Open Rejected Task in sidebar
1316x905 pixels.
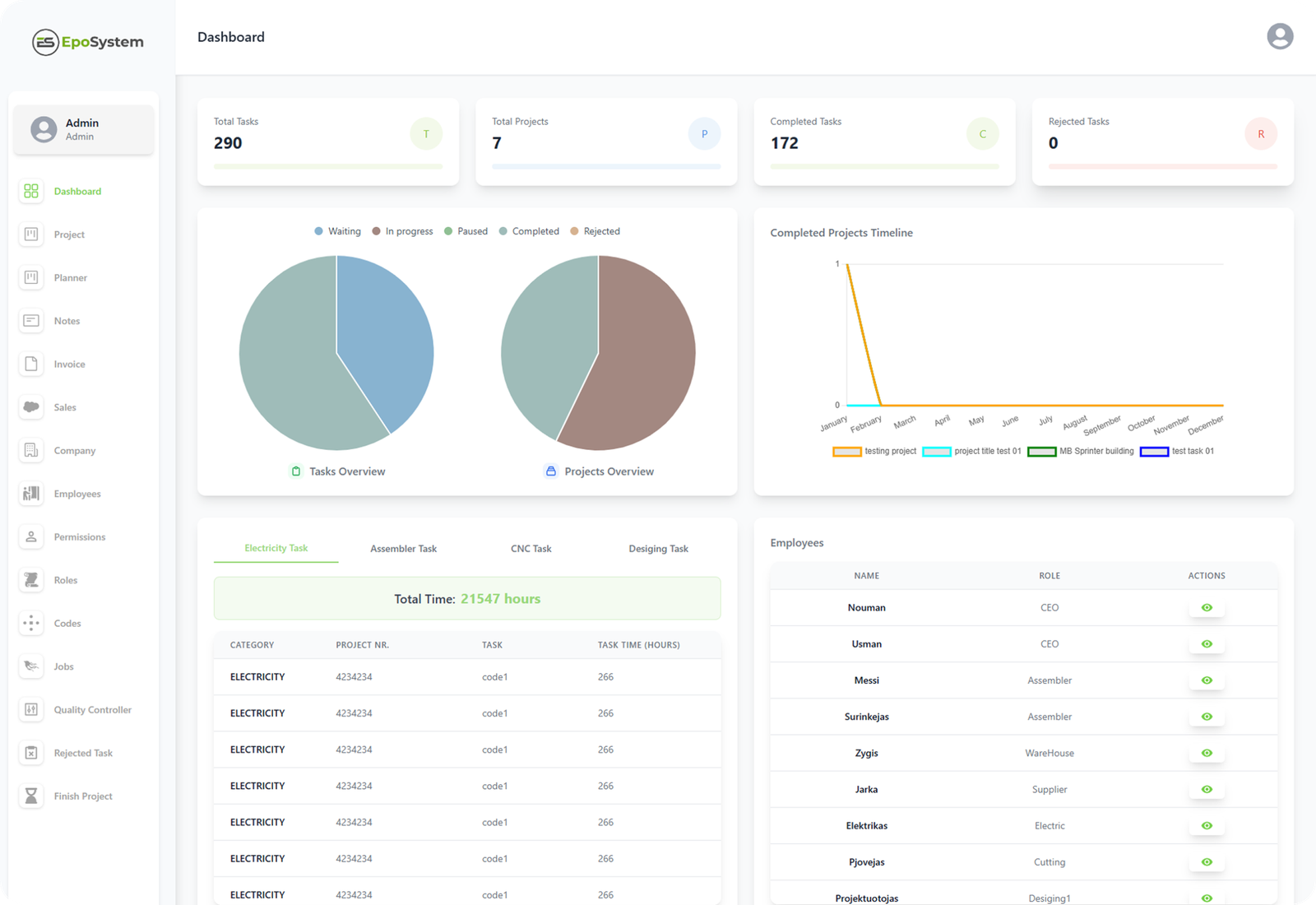click(83, 754)
